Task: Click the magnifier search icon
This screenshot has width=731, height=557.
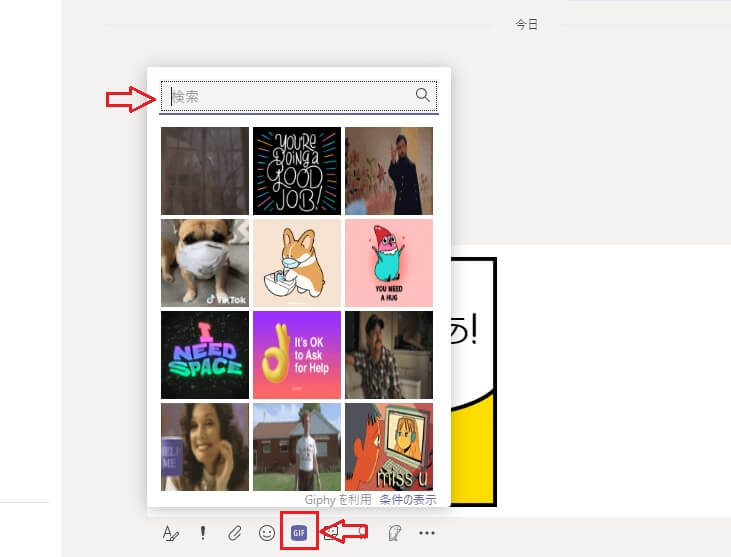Action: tap(422, 95)
